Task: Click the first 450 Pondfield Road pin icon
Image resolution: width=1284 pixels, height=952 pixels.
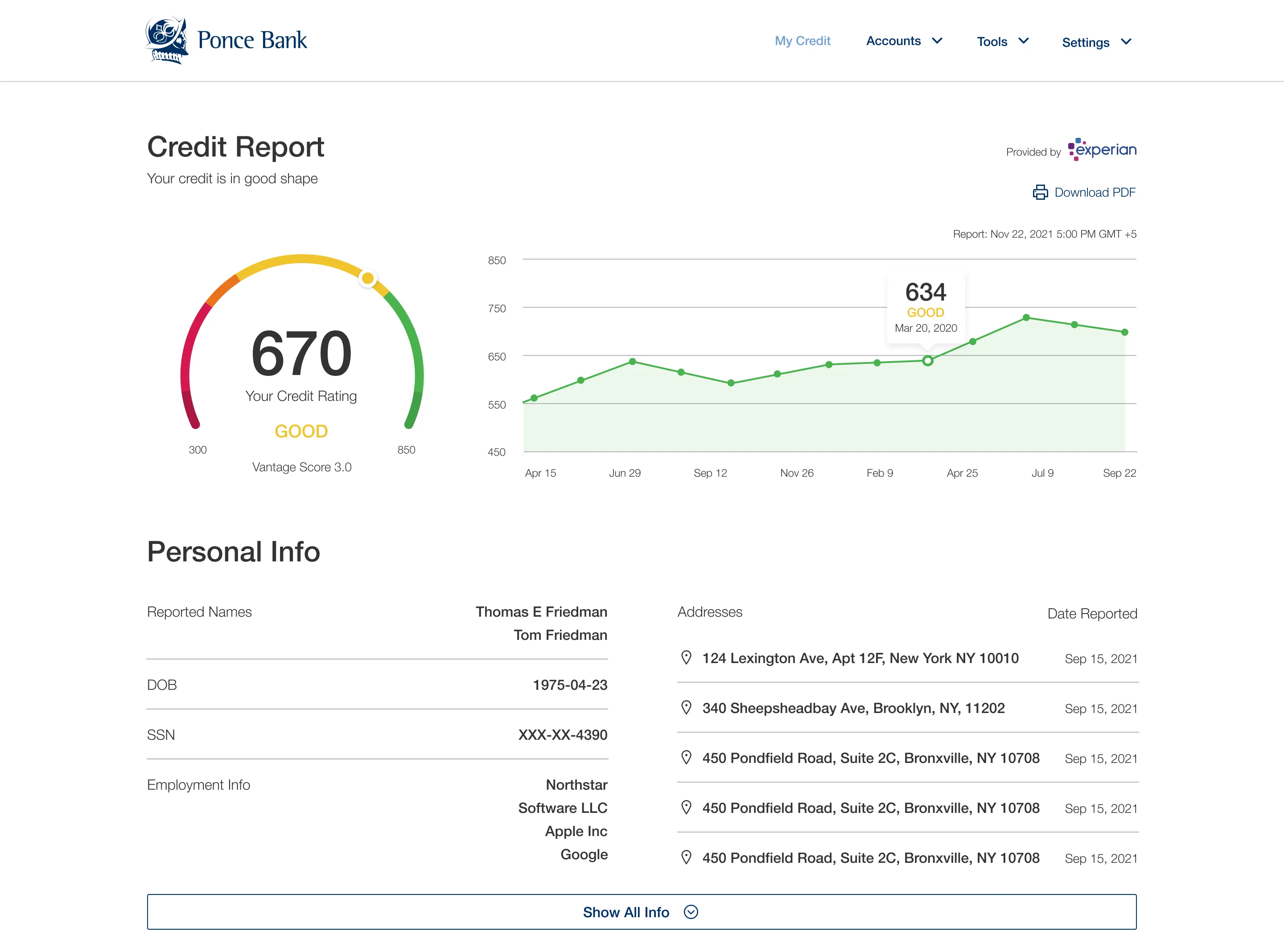Action: pos(686,758)
